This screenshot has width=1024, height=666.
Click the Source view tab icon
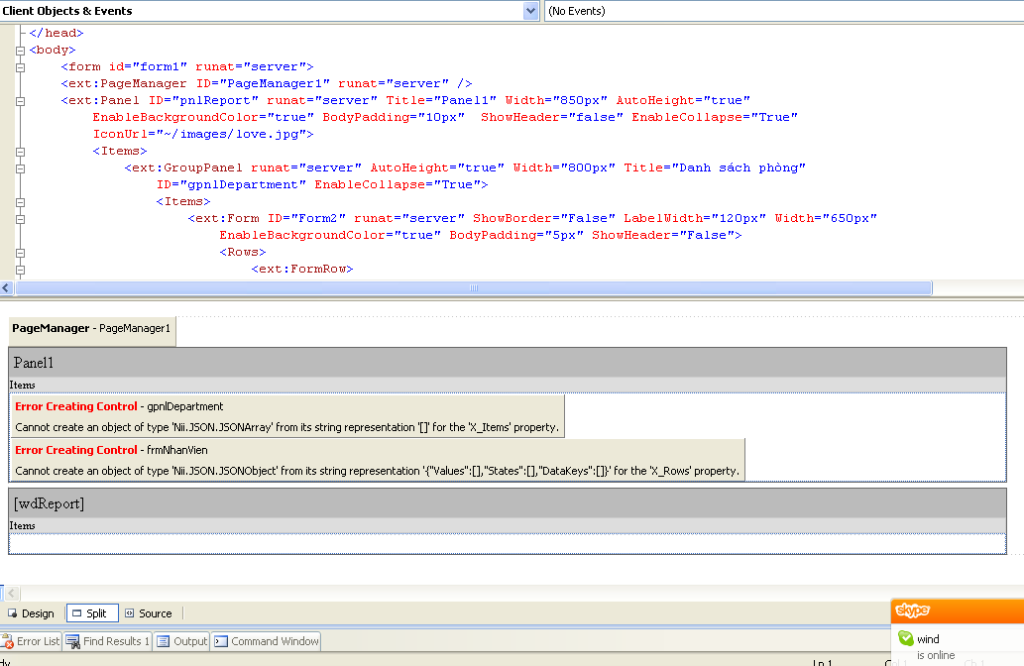pos(129,613)
